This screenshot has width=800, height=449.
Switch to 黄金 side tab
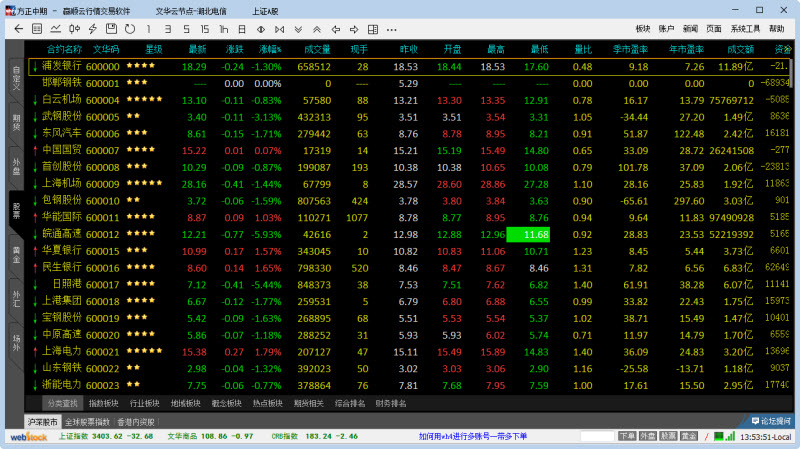(16, 255)
